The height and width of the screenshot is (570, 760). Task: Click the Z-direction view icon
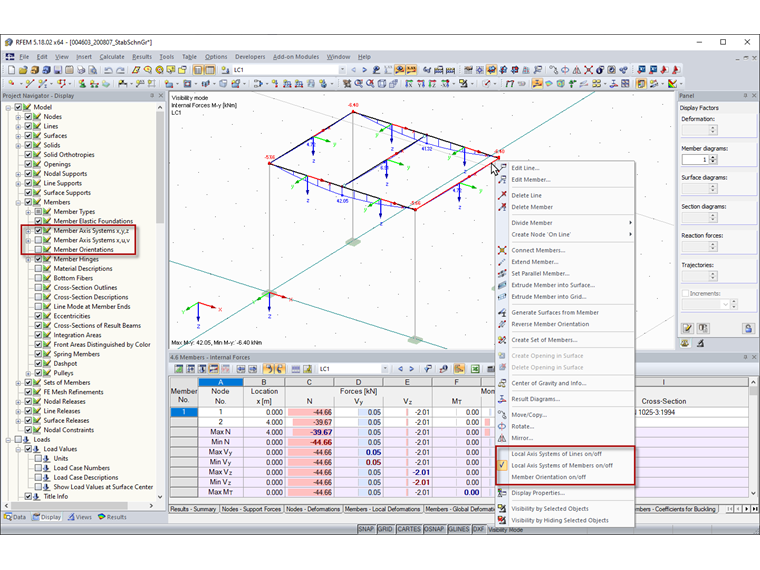pyautogui.click(x=432, y=84)
